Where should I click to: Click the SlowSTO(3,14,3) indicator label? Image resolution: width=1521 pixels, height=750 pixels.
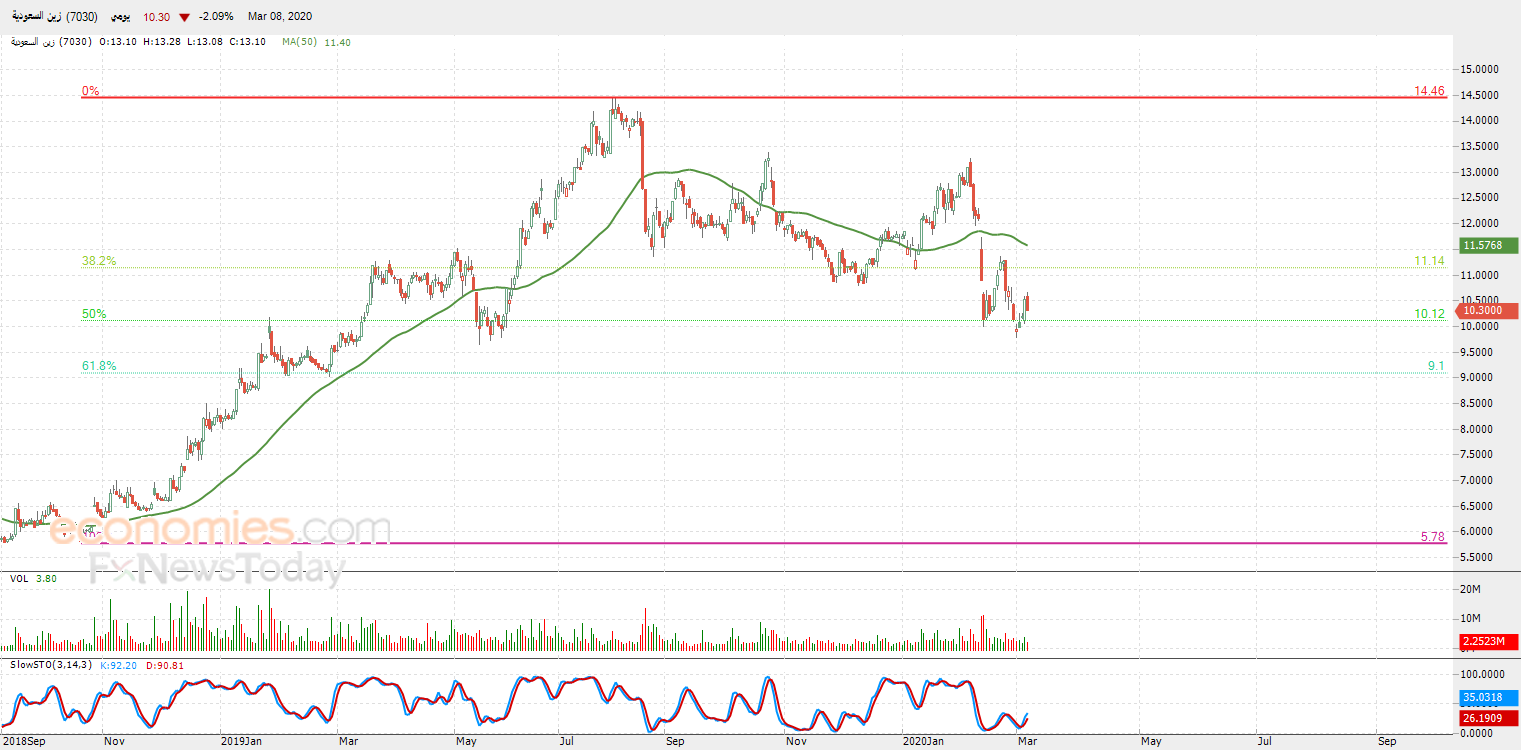click(x=52, y=665)
